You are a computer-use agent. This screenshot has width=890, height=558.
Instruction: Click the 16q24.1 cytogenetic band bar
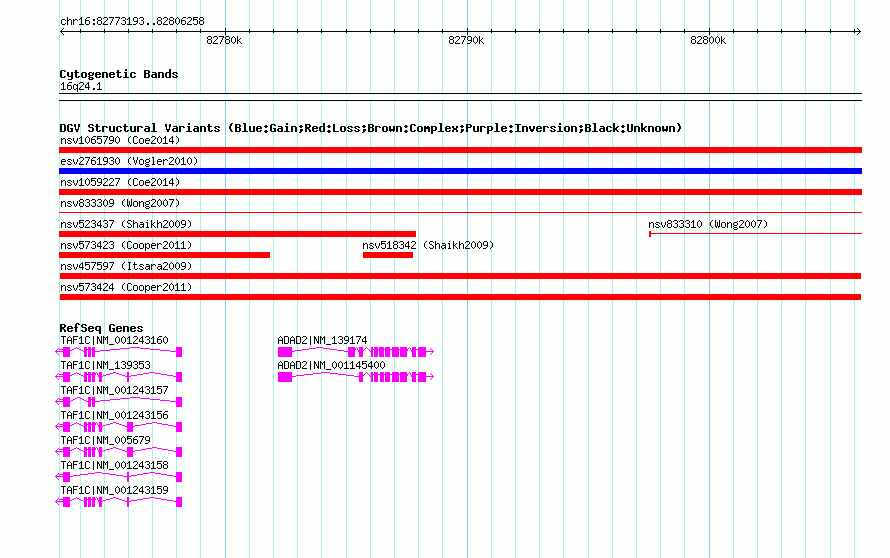pyautogui.click(x=460, y=97)
